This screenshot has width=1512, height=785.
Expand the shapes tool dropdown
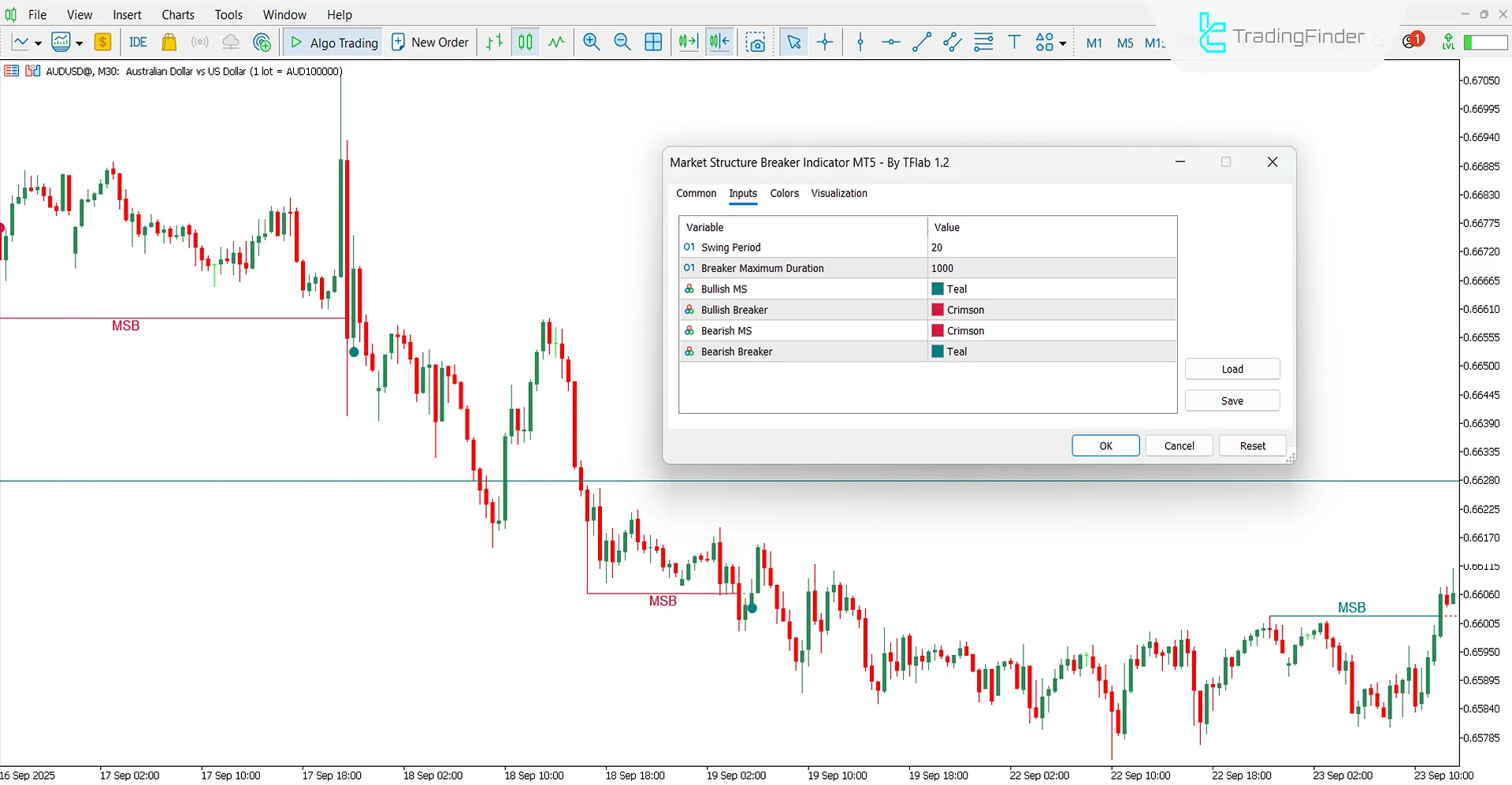[1061, 43]
